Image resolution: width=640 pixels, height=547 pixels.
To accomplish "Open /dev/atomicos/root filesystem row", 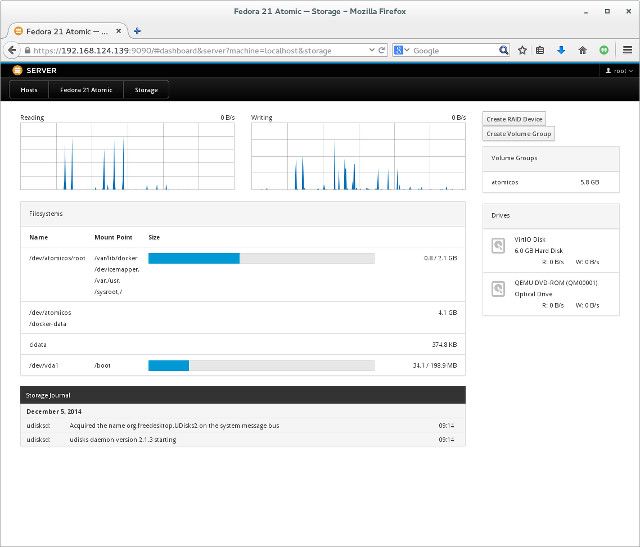I will coord(242,275).
